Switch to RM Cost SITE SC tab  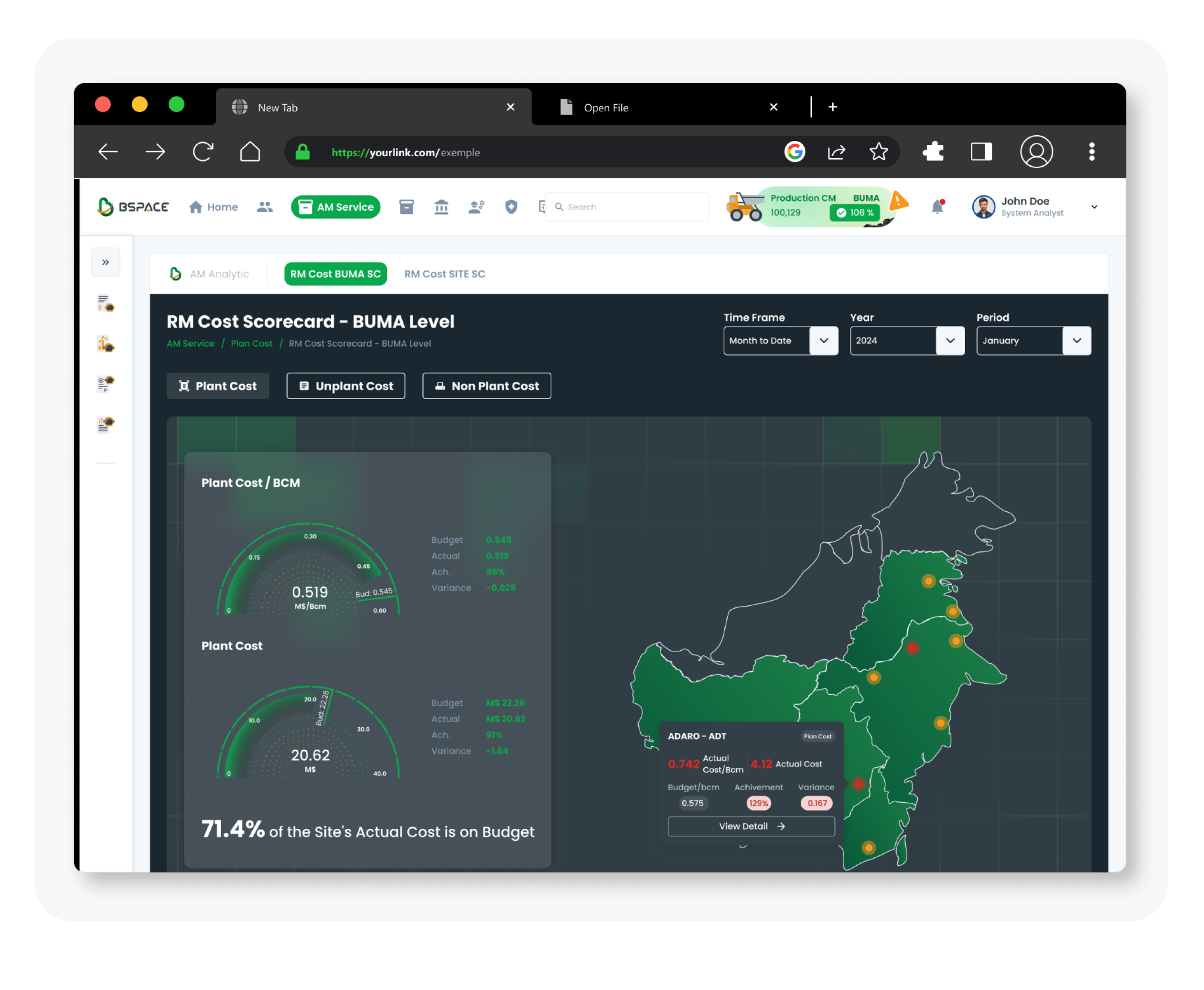444,274
